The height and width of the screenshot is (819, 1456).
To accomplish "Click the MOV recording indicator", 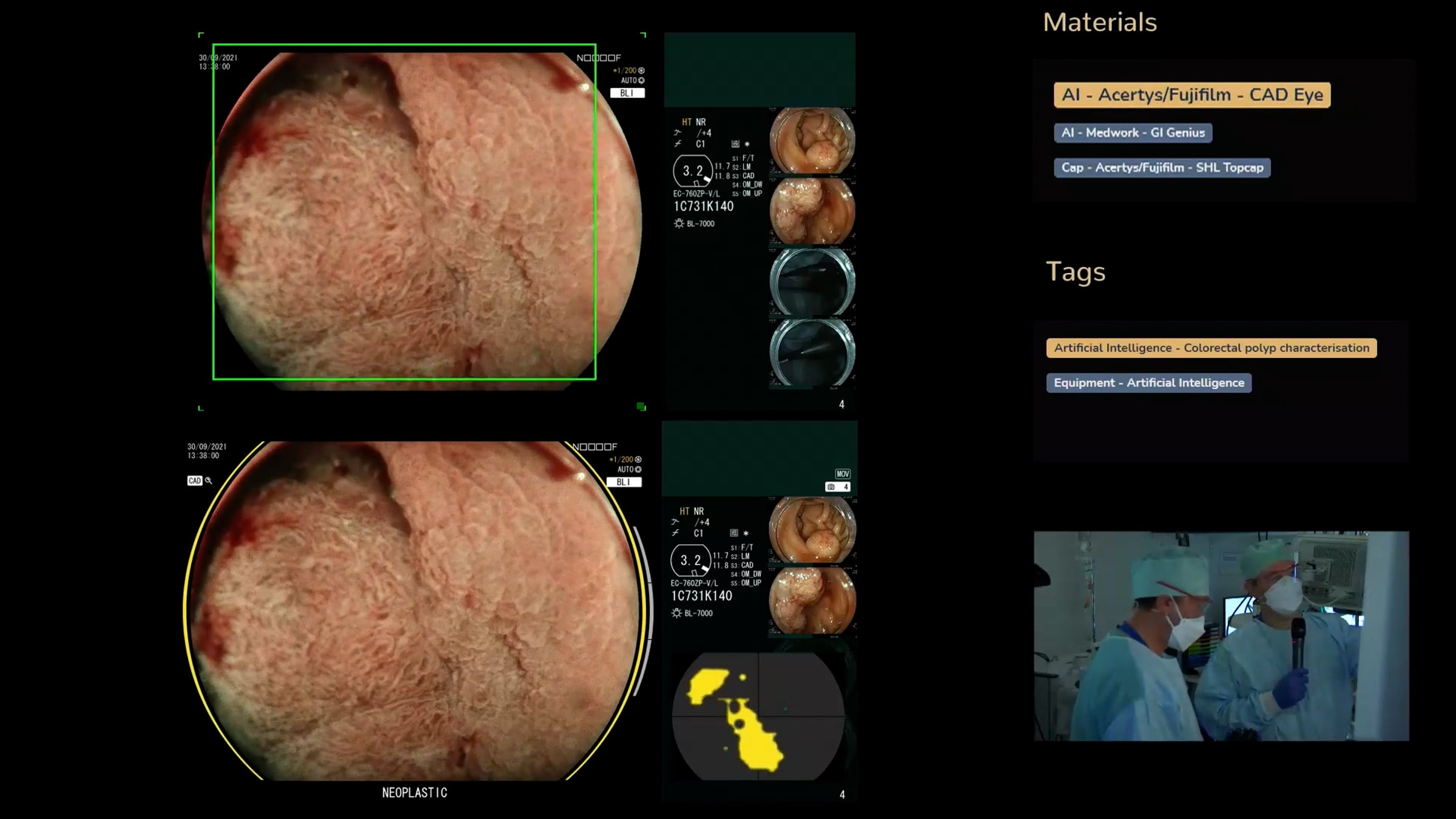I will tap(843, 474).
